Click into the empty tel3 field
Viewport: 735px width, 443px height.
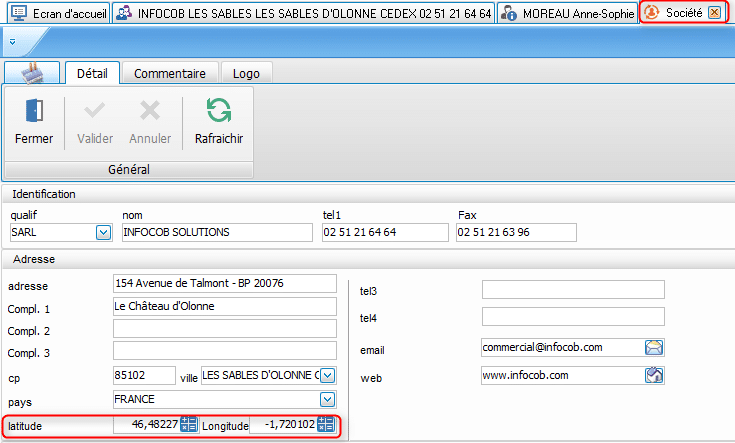coord(573,290)
